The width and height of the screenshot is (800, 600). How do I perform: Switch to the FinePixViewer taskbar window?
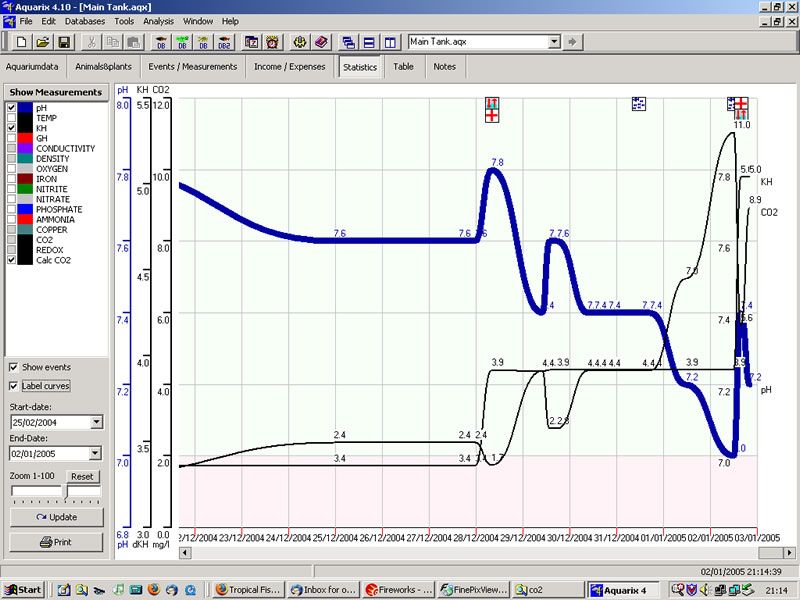pos(473,590)
